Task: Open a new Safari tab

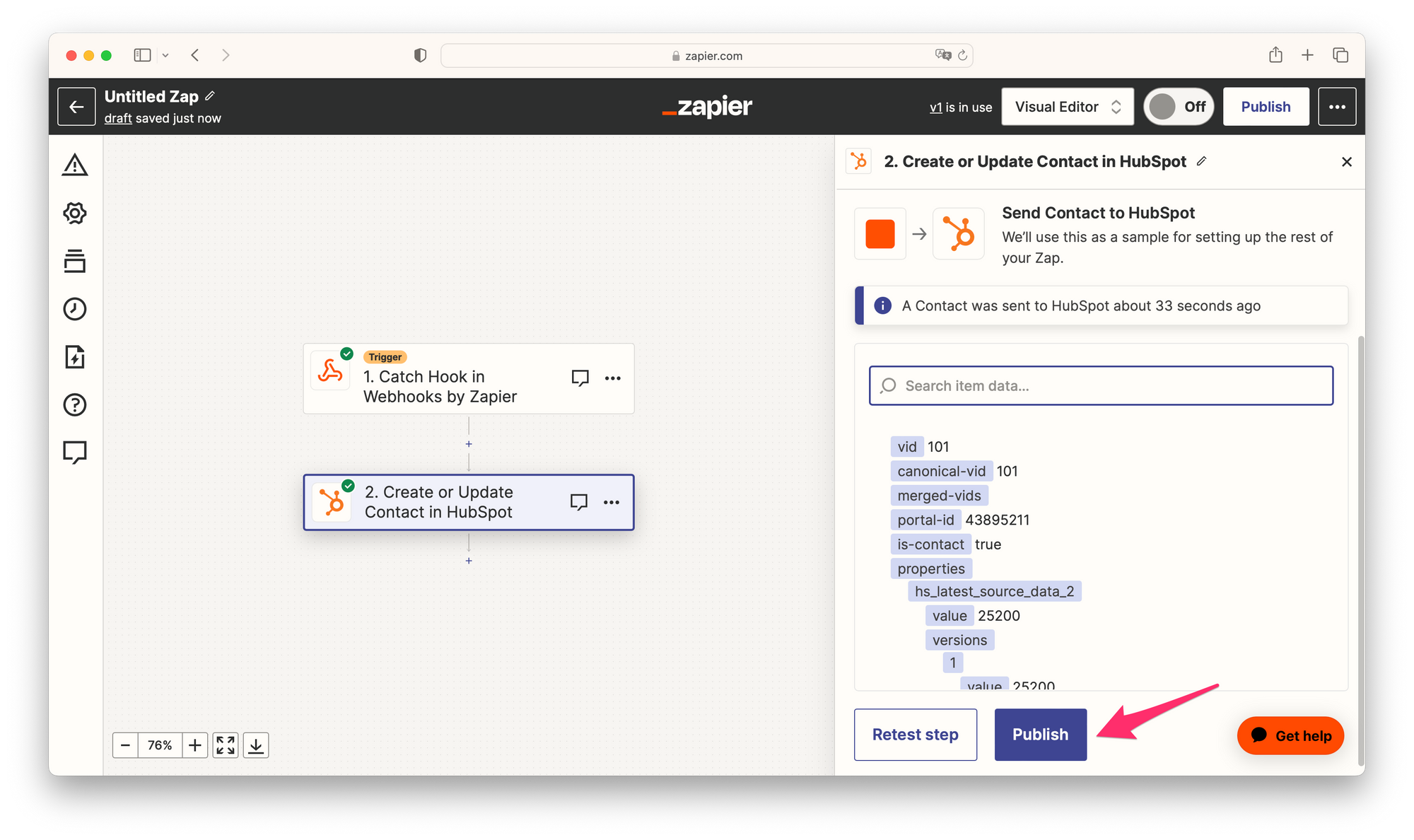Action: click(1307, 55)
